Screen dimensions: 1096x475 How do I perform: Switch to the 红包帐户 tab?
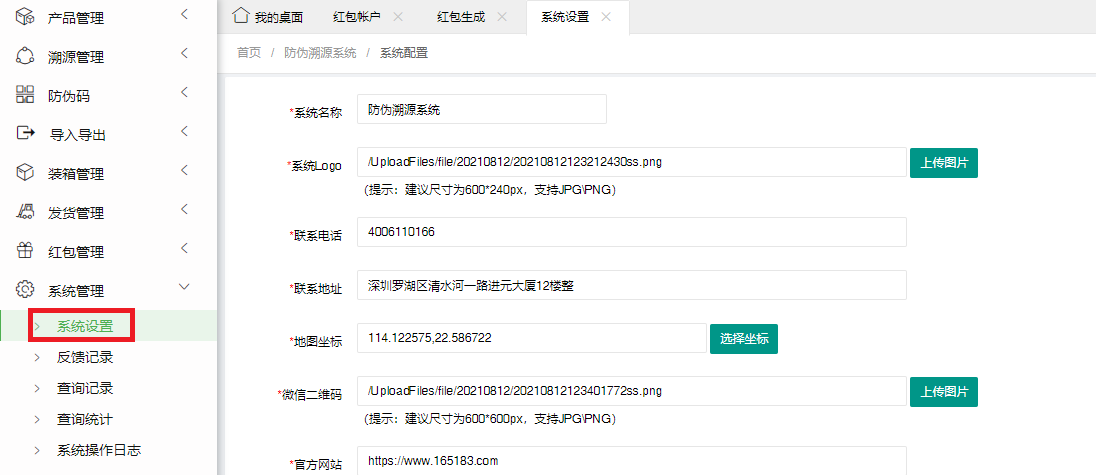point(356,17)
